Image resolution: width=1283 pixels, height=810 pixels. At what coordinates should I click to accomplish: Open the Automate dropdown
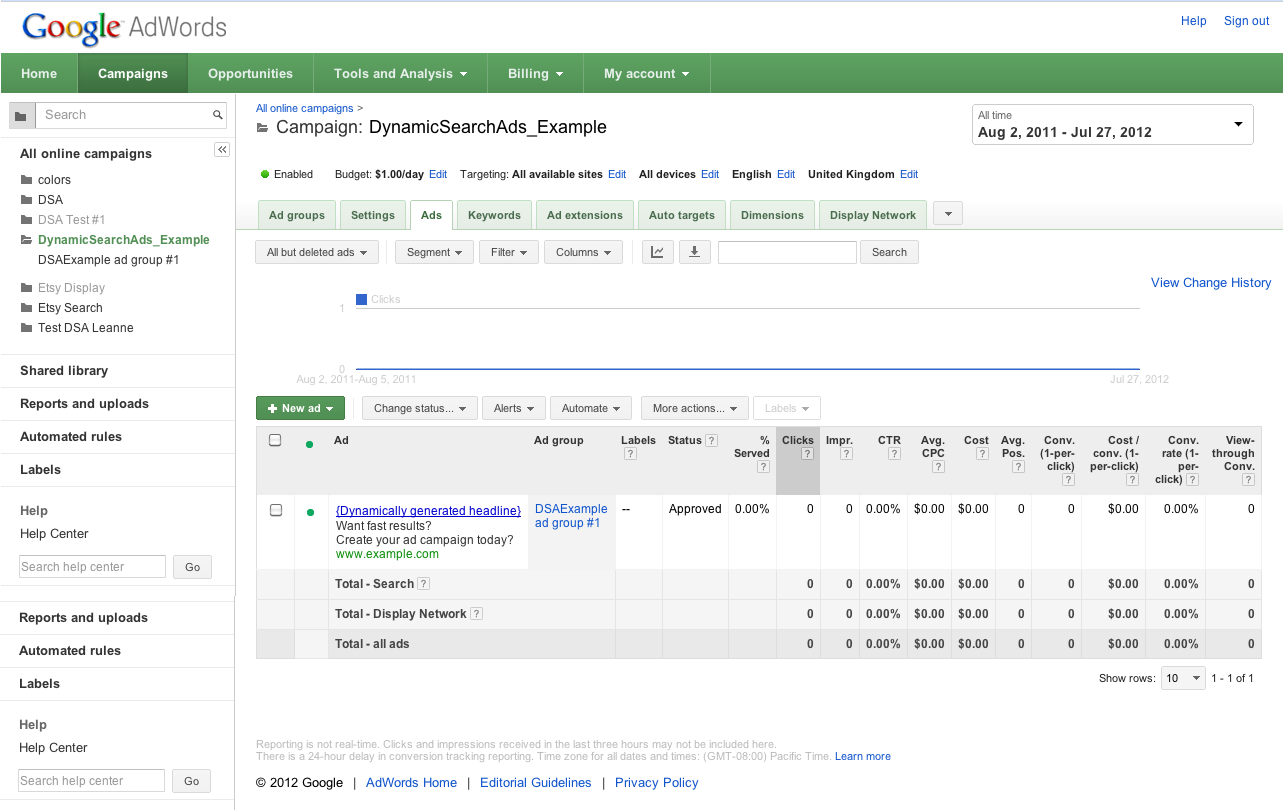591,408
